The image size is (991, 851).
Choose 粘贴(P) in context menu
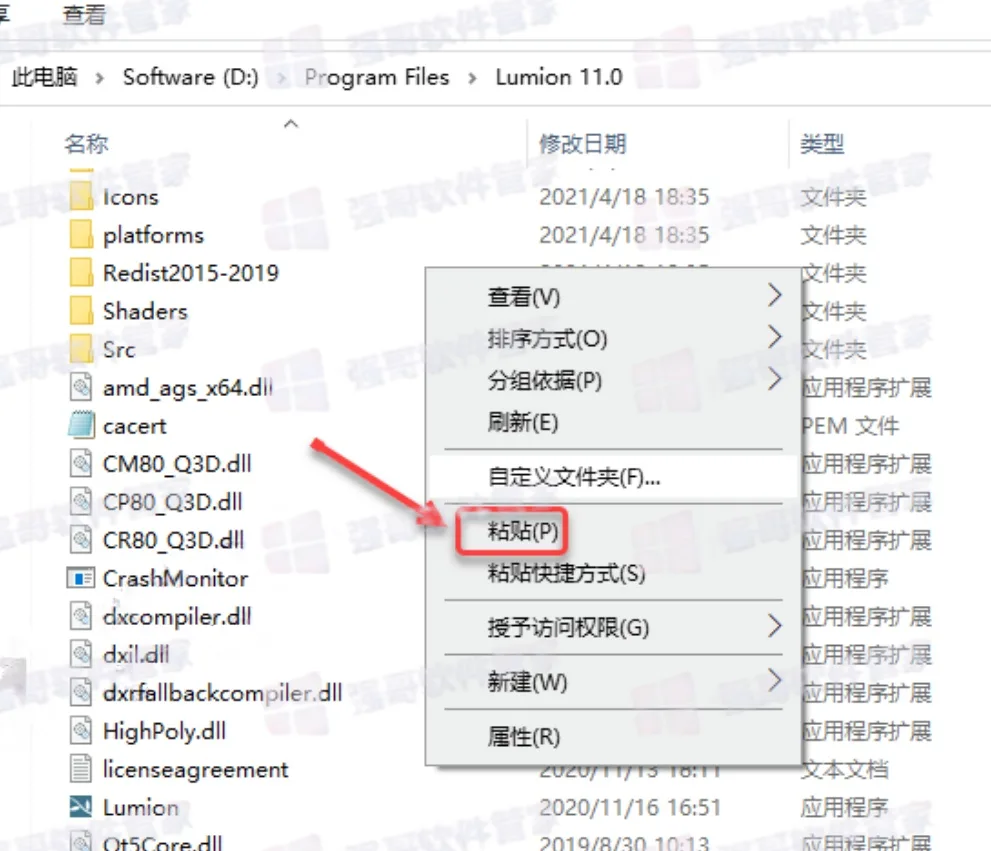coord(613,531)
